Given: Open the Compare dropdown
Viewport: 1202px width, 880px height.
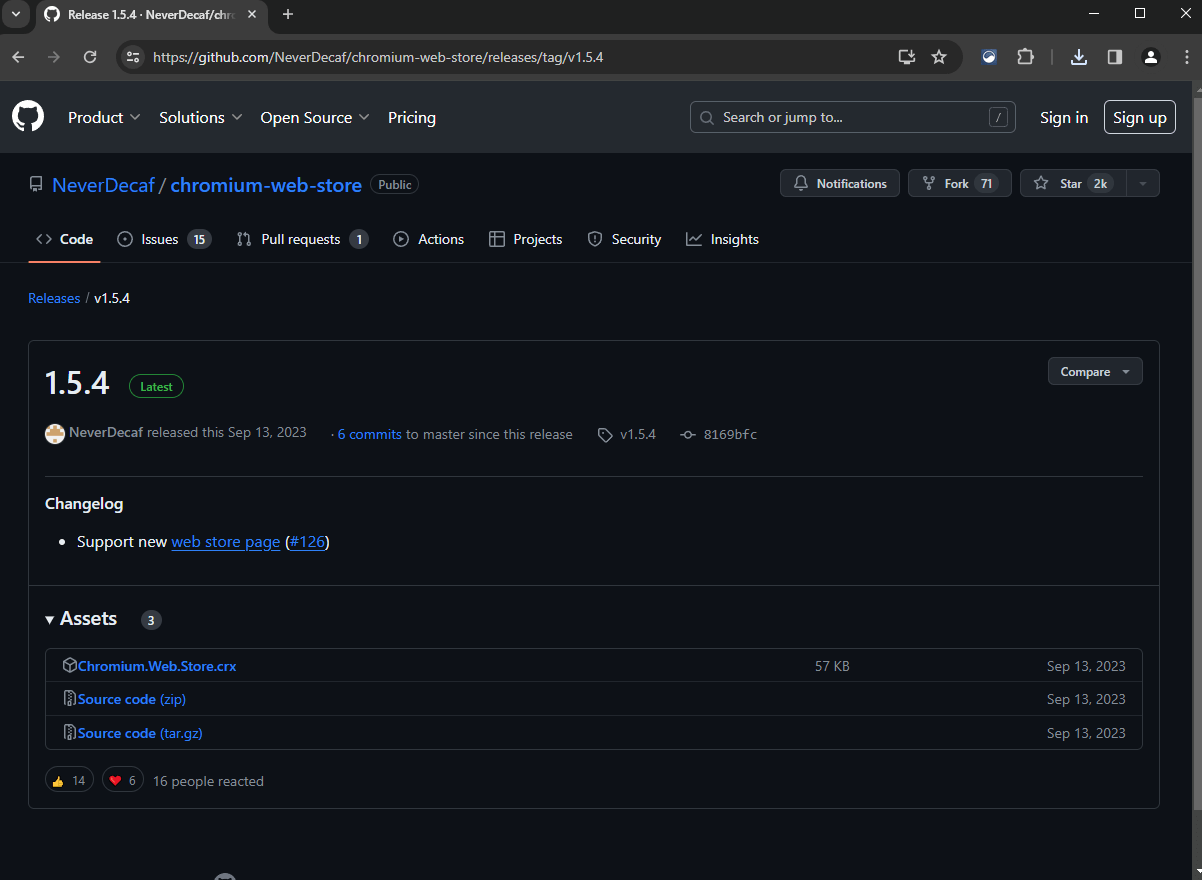Looking at the screenshot, I should tap(1095, 372).
